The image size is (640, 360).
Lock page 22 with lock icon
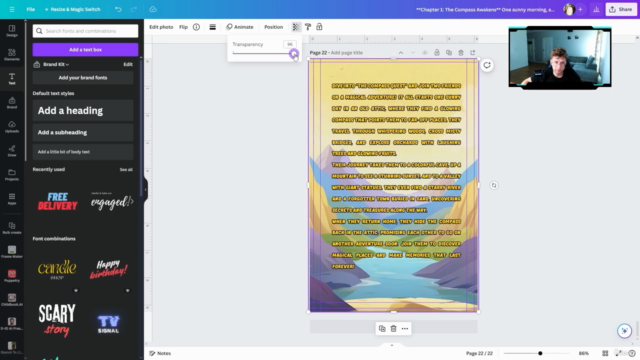coord(437,53)
